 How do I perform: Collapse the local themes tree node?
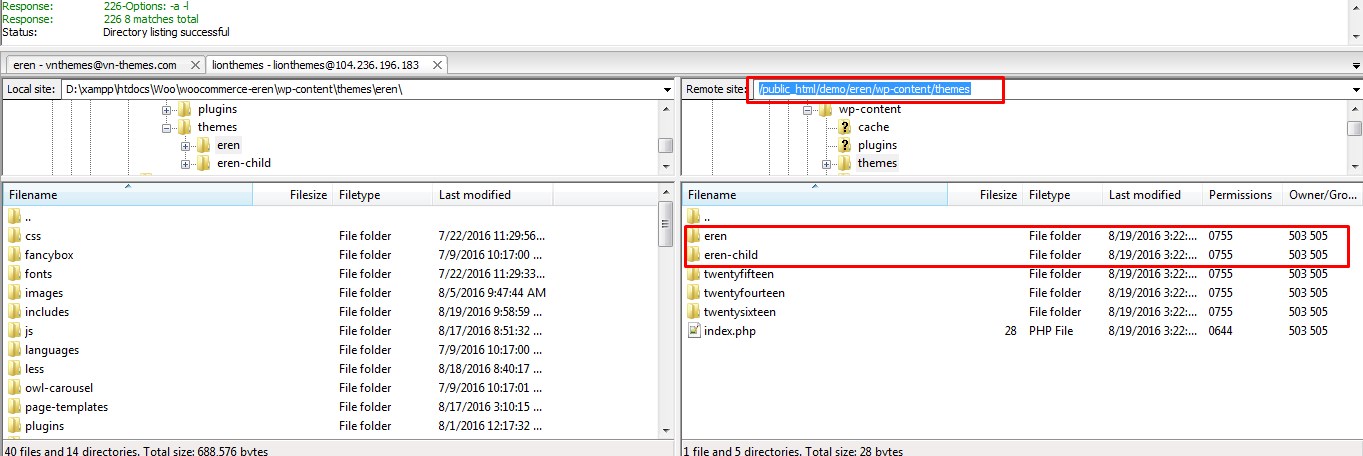pyautogui.click(x=167, y=127)
